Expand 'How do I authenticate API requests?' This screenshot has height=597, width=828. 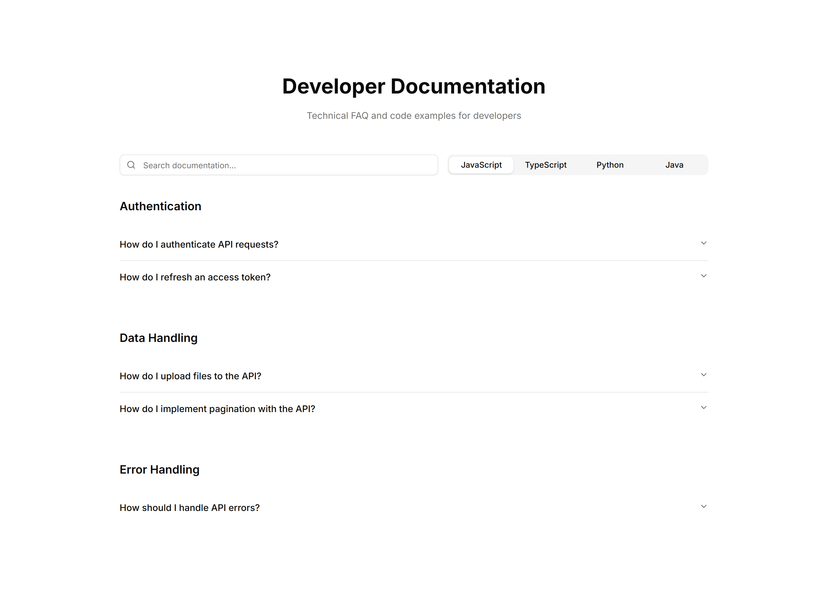tap(413, 244)
